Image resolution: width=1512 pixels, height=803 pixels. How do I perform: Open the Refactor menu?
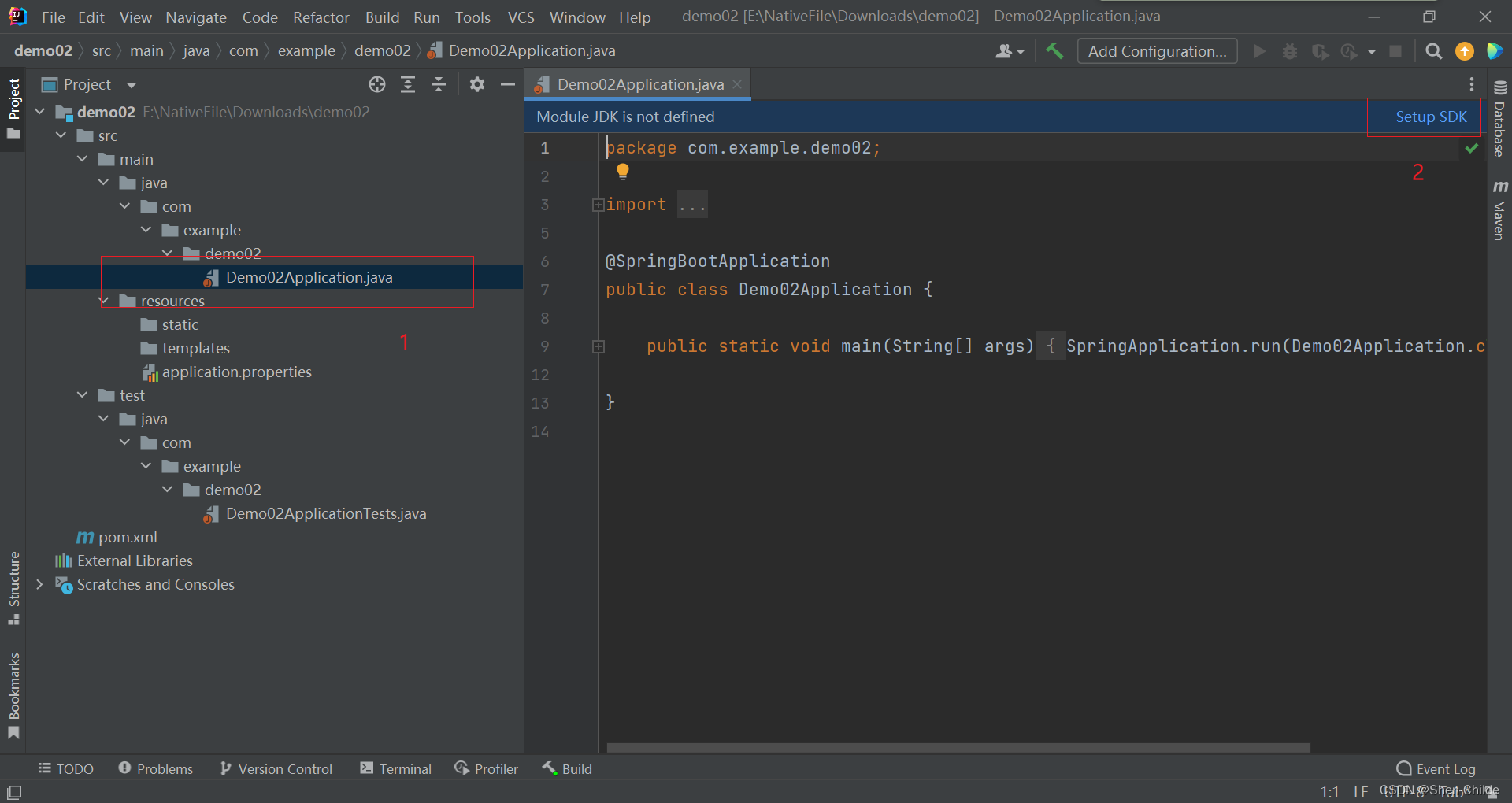click(321, 17)
